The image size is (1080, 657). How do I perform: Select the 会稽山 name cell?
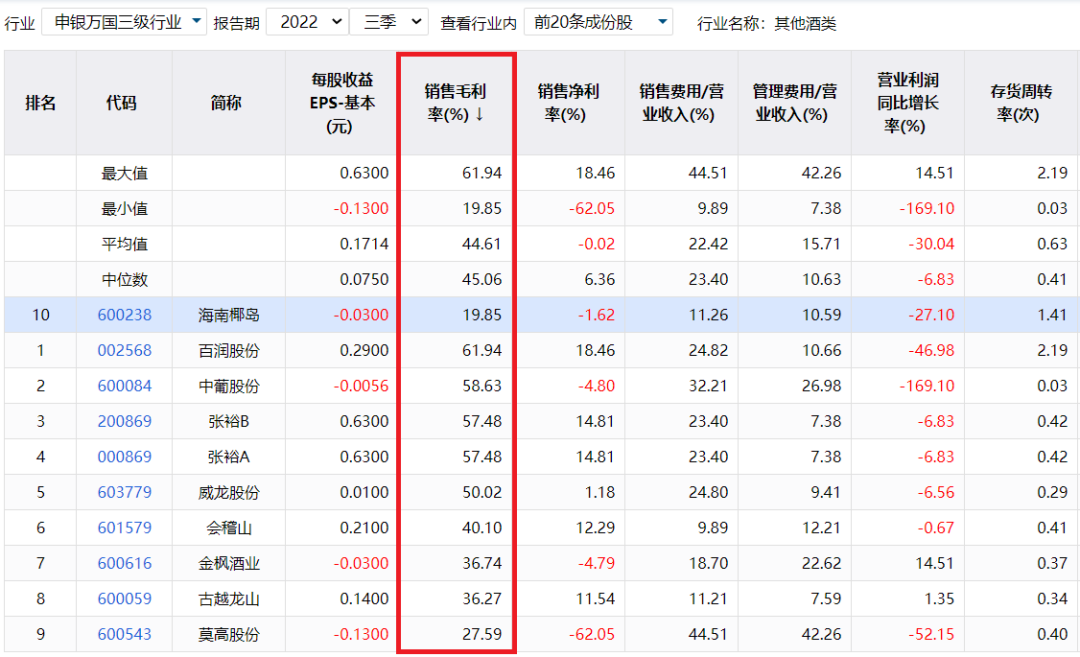pos(229,528)
